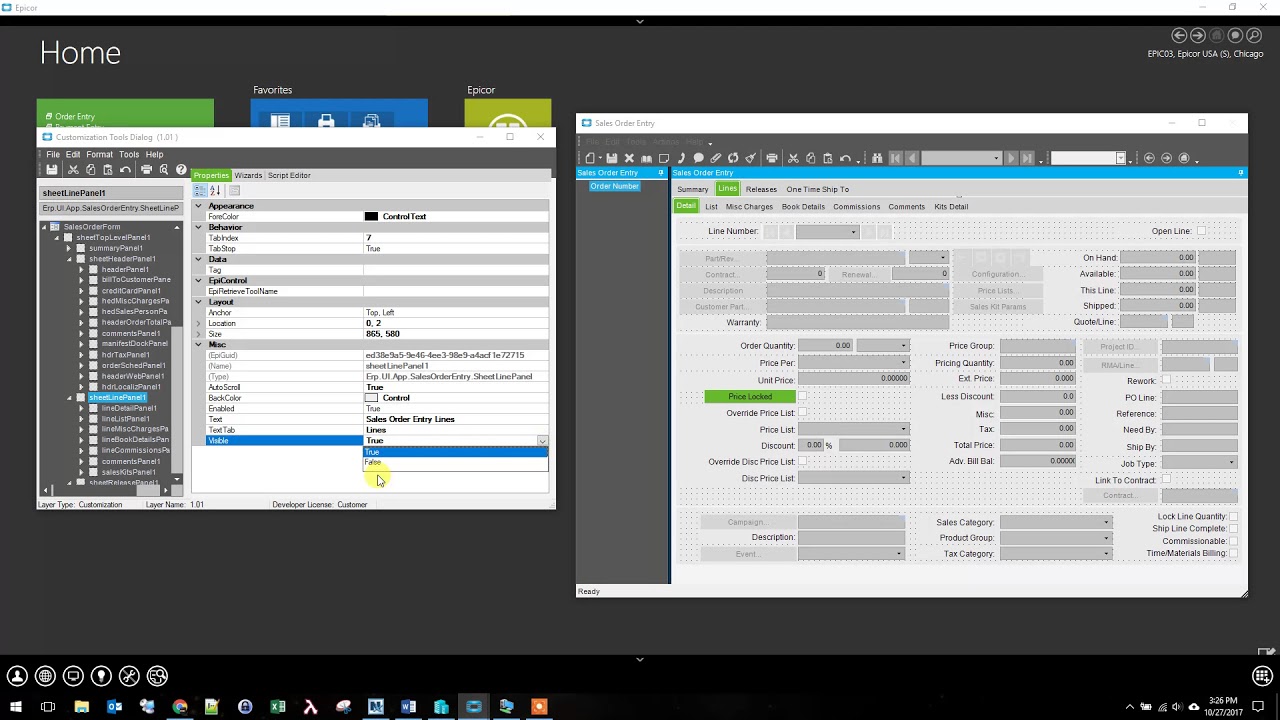
Task: Click the Alphabetical sort icon in Properties grid
Action: (214, 190)
